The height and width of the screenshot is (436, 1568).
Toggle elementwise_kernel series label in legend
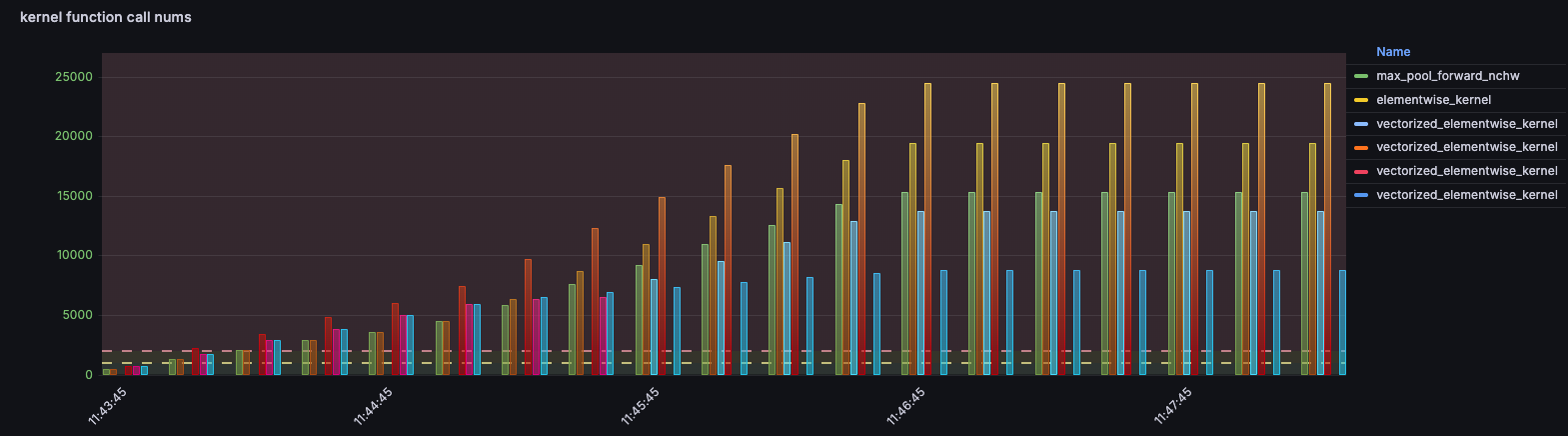tap(1433, 100)
